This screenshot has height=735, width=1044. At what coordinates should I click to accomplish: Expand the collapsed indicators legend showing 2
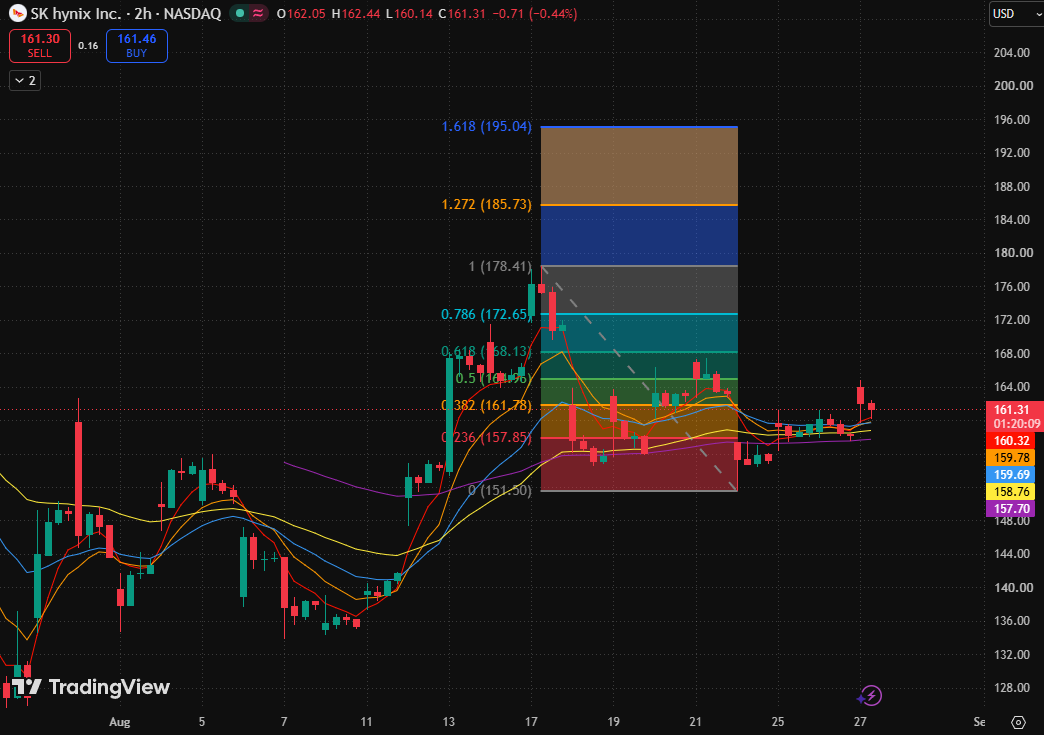tap(25, 81)
